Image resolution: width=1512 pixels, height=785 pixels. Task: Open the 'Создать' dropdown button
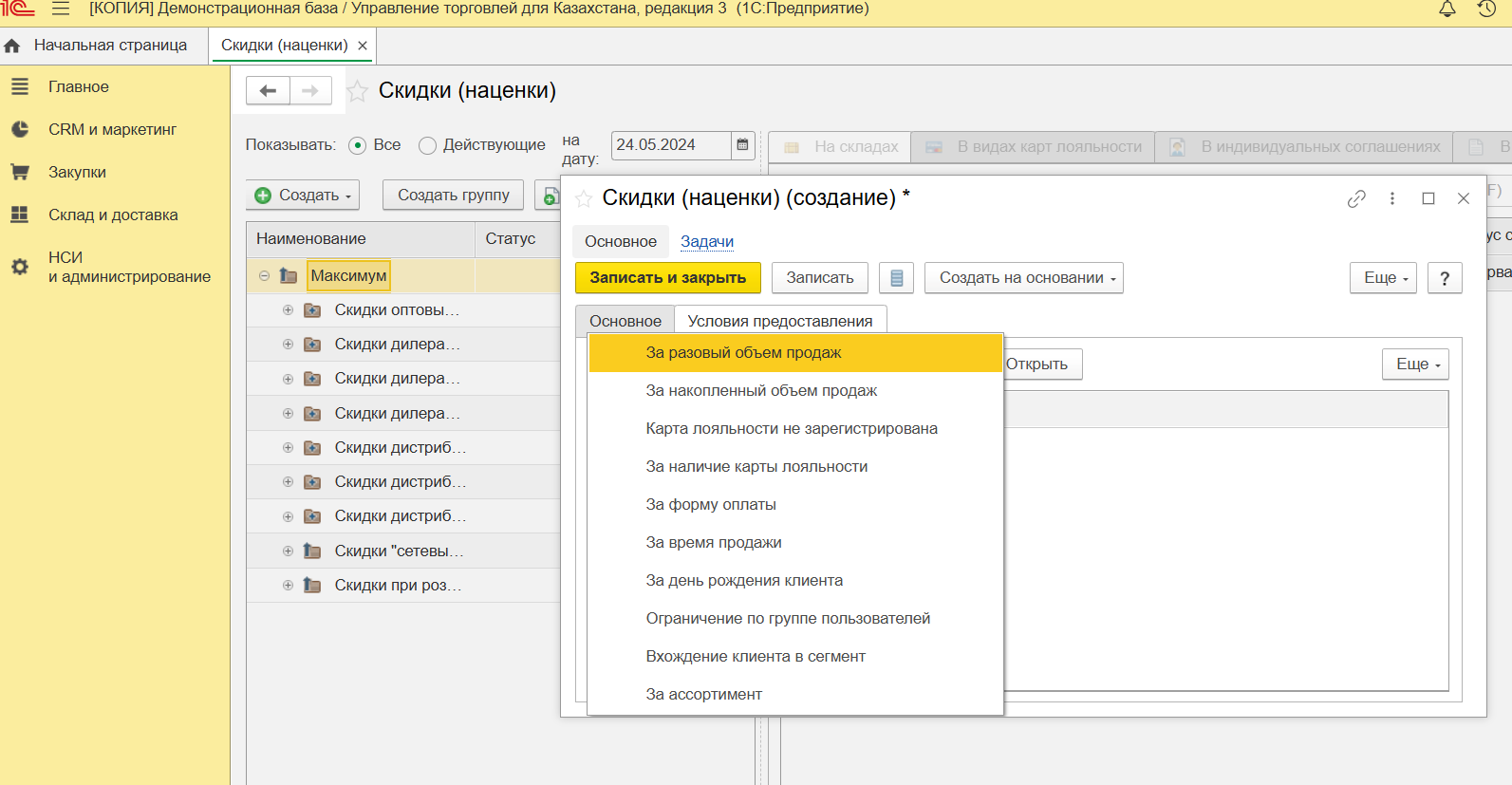tap(303, 195)
